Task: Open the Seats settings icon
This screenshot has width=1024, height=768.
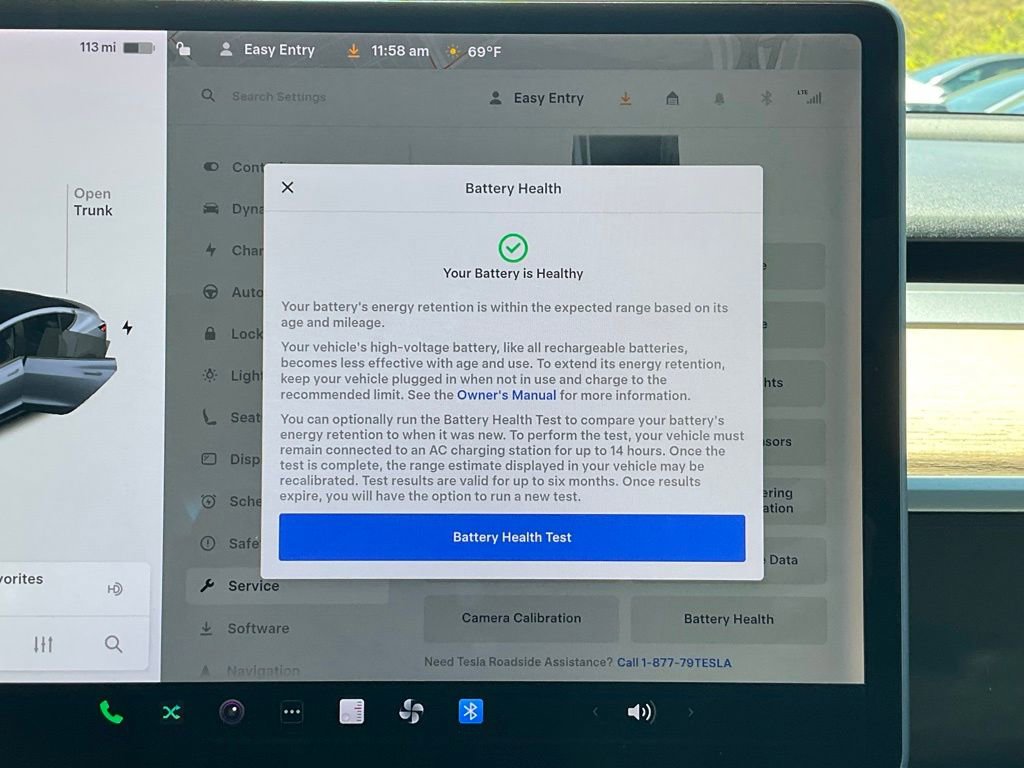Action: click(x=209, y=417)
